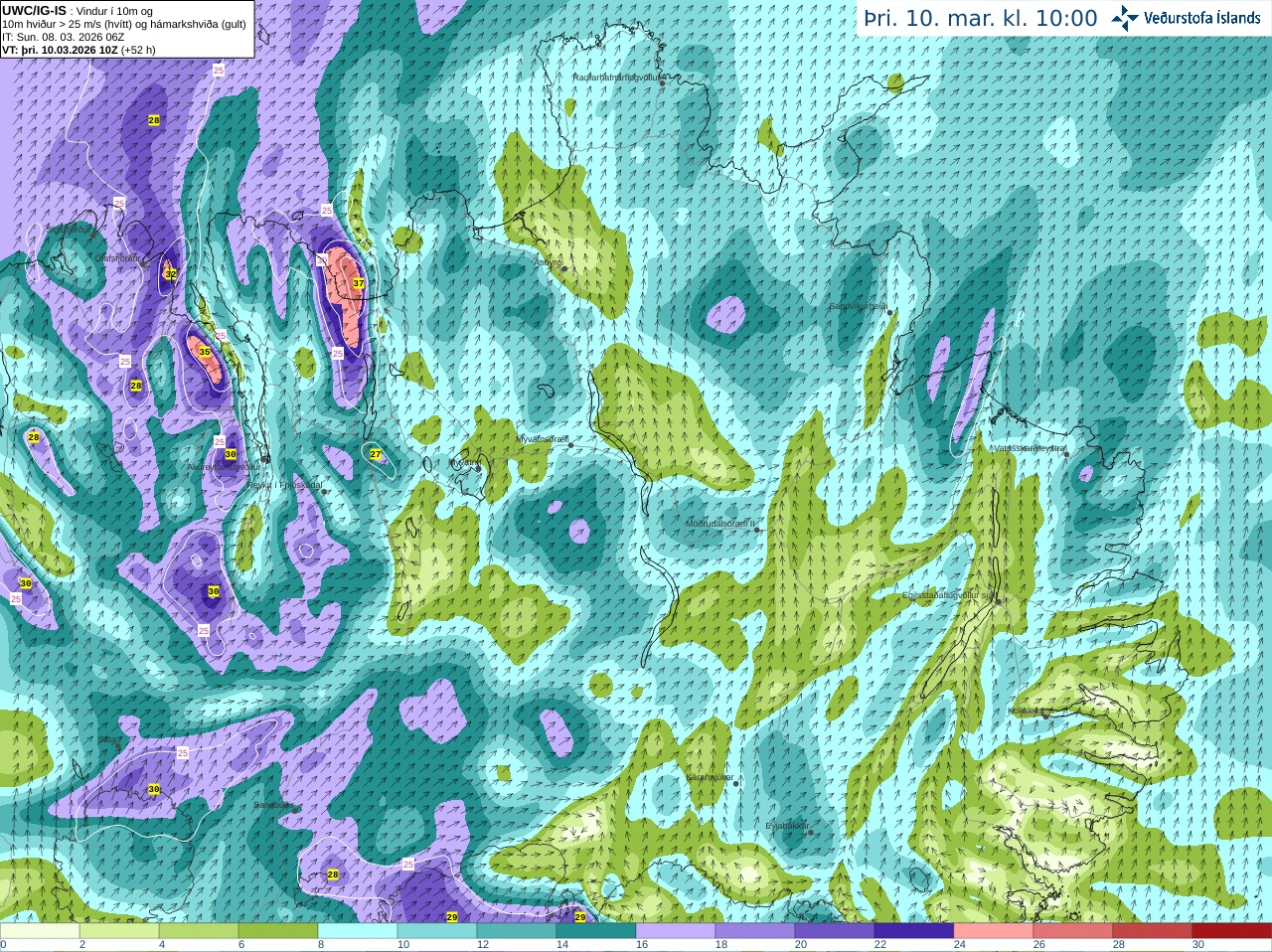
Task: Click the yellow 32 gust label near Ólafsfjörður
Action: point(171,274)
